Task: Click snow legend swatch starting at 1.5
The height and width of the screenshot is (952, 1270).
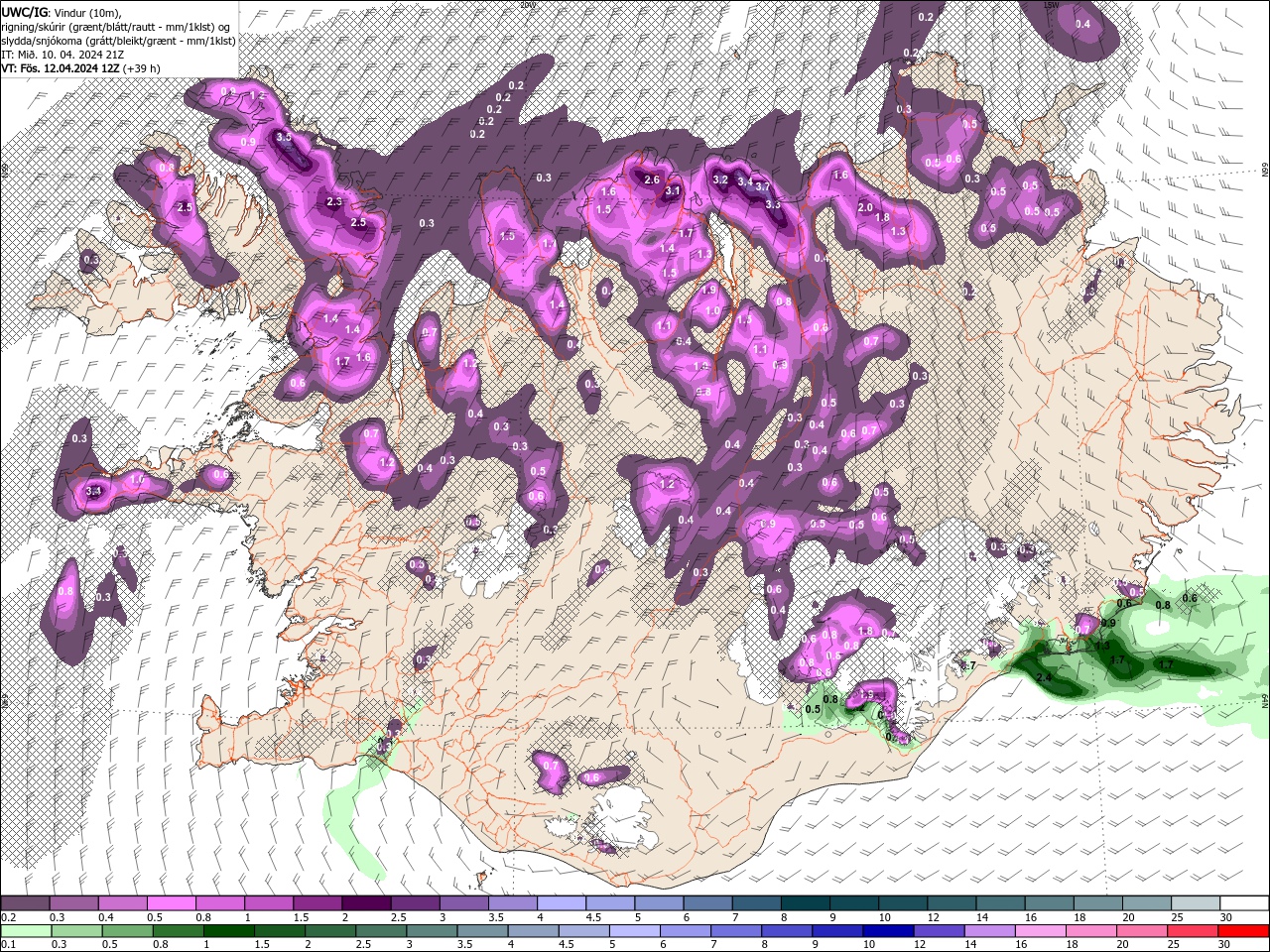Action: (x=317, y=903)
